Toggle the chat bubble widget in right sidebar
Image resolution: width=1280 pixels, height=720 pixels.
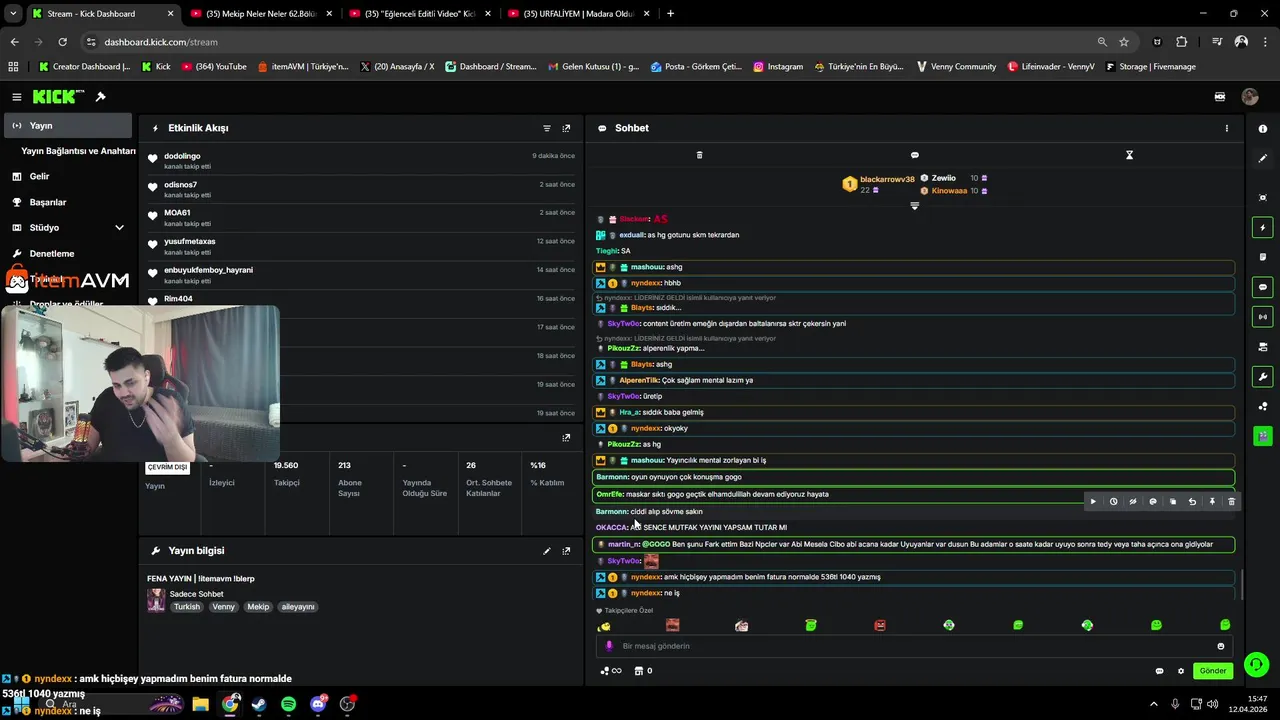coord(1263,287)
